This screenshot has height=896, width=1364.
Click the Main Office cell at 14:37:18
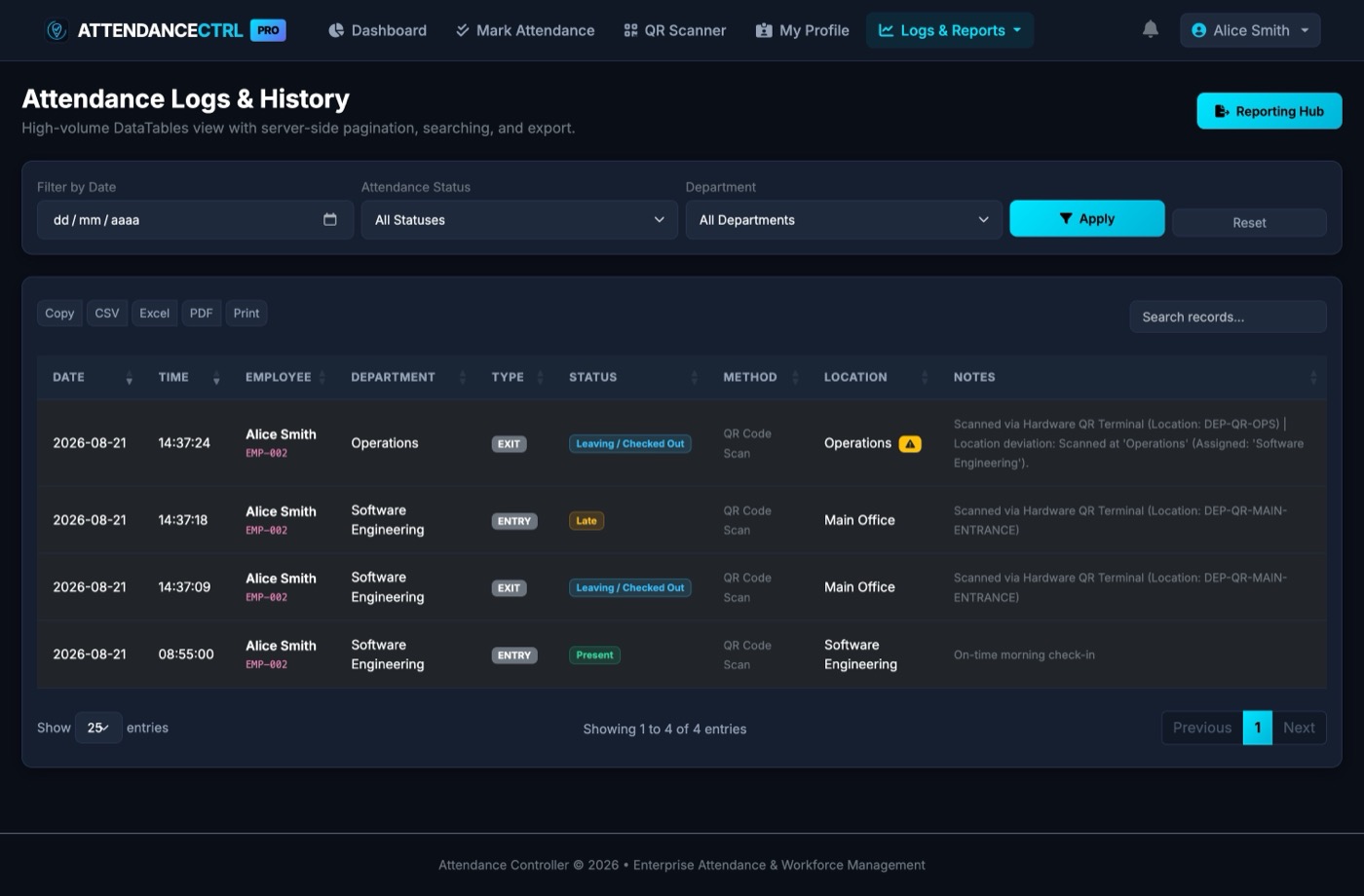tap(859, 520)
